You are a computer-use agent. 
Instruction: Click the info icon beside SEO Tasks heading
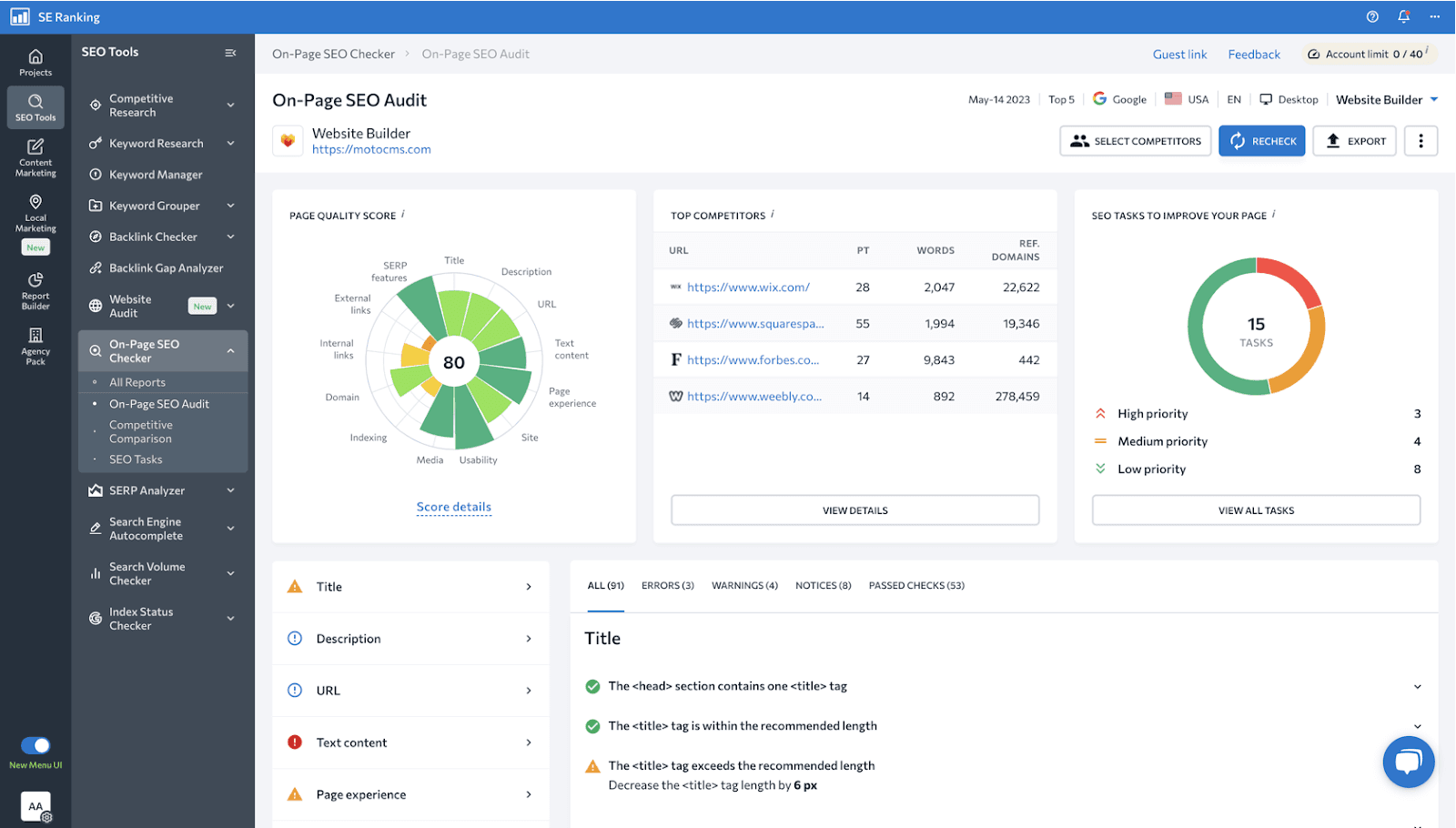pos(1273,214)
